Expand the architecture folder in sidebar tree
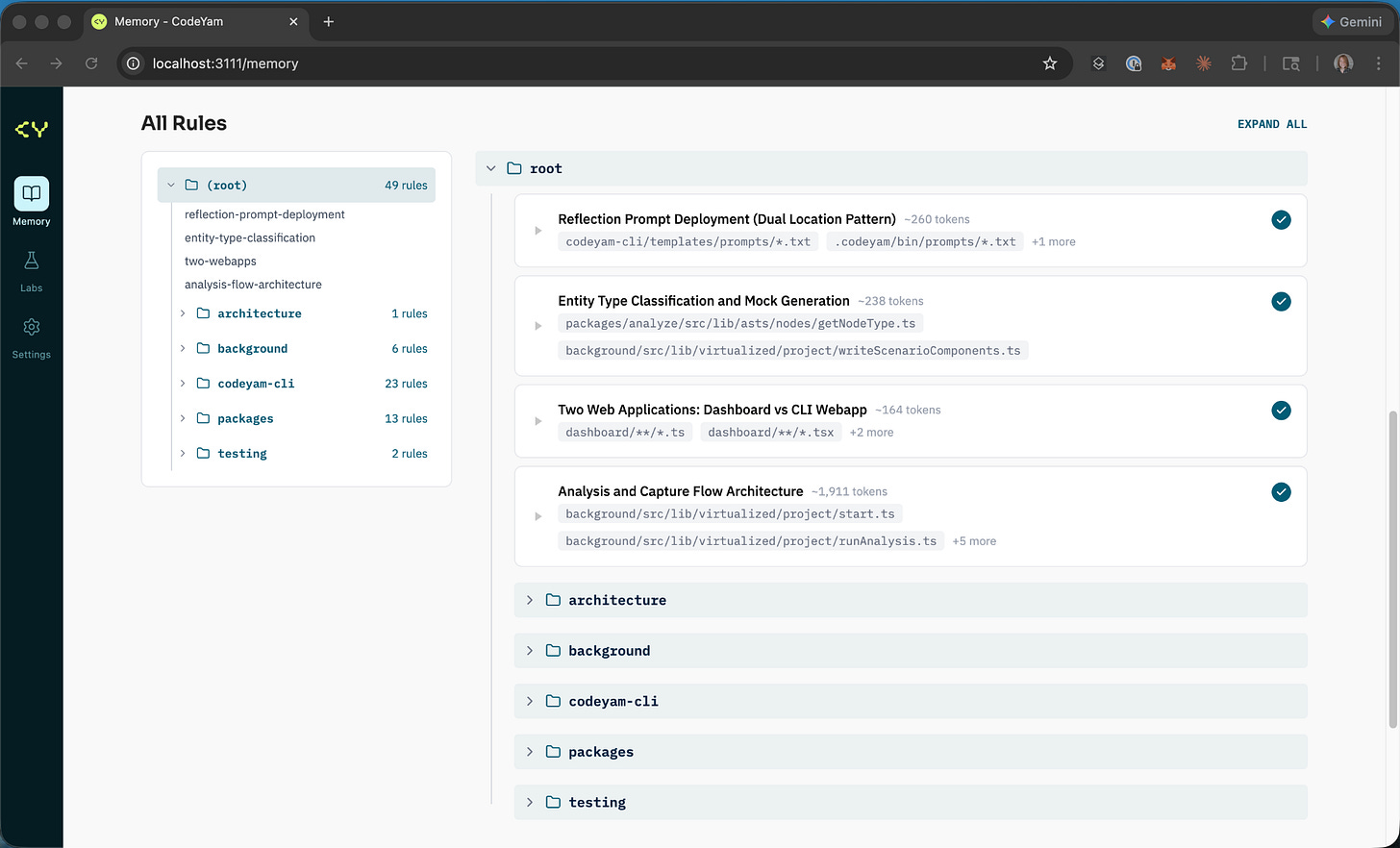The height and width of the screenshot is (848, 1400). [183, 313]
